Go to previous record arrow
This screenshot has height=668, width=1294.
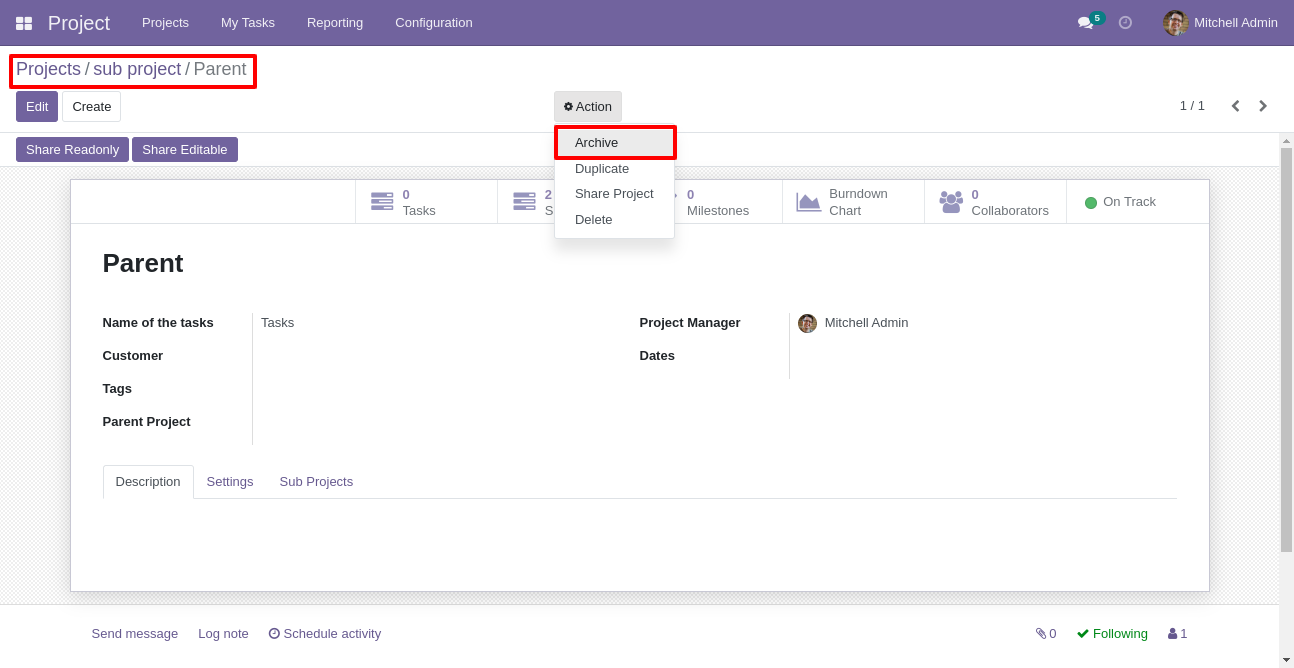pos(1235,106)
